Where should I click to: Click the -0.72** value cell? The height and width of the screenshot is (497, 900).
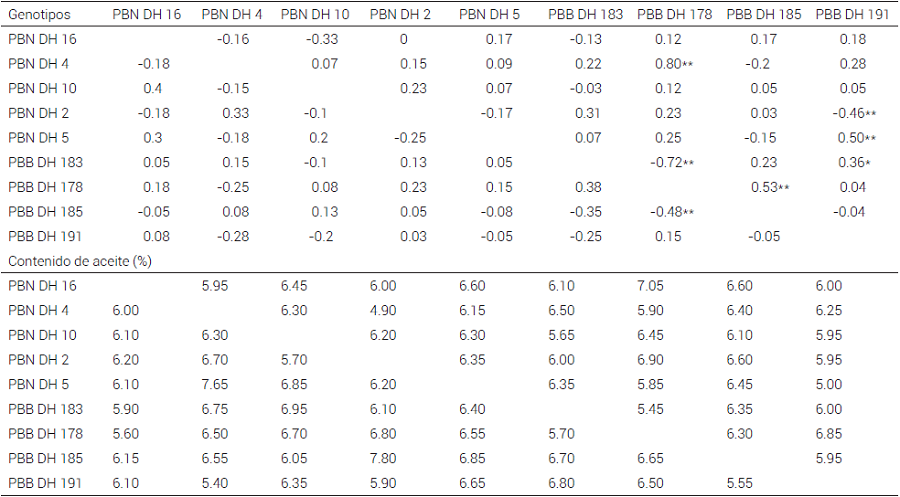click(673, 162)
